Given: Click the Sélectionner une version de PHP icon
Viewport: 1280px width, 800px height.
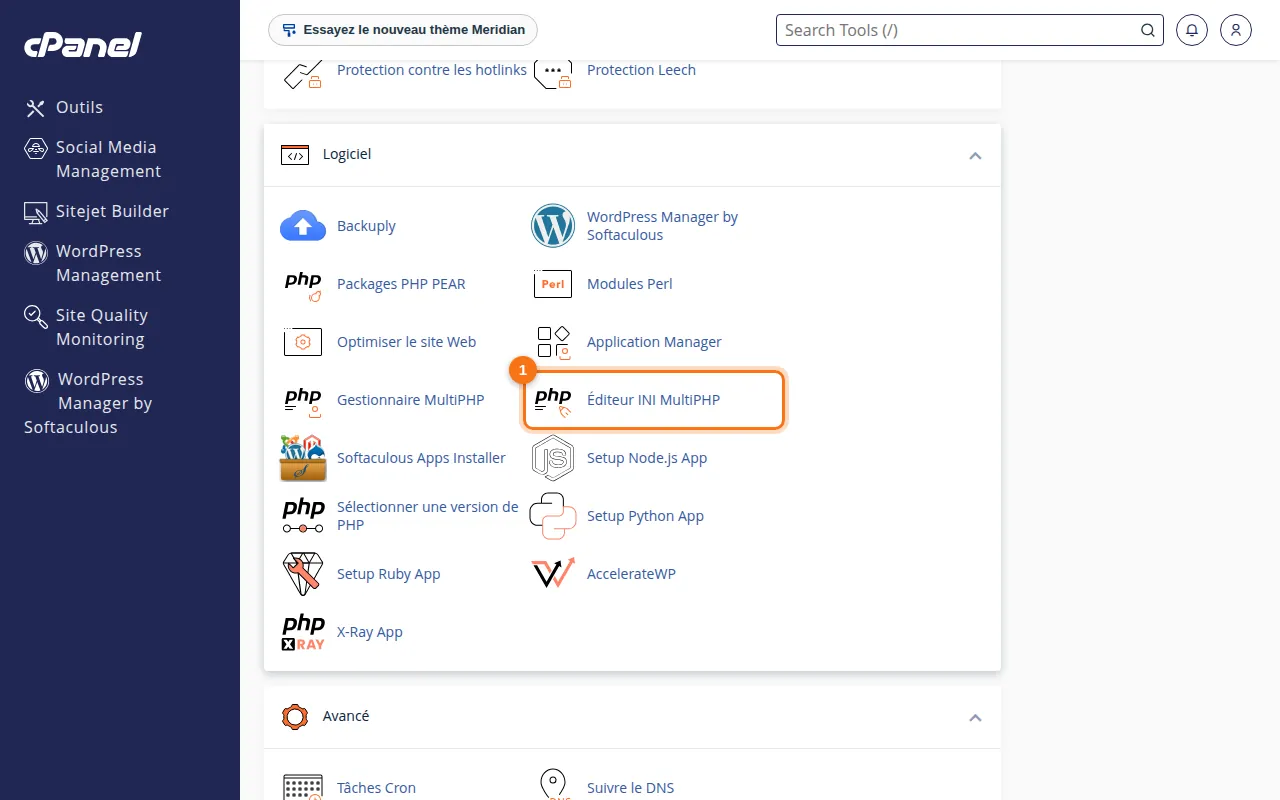Looking at the screenshot, I should (x=303, y=516).
